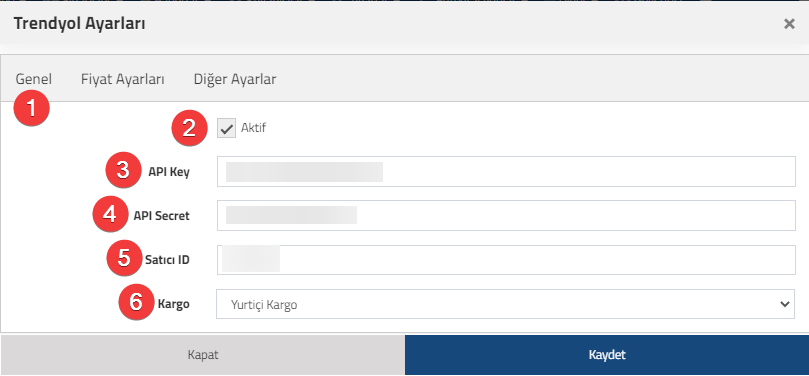This screenshot has height=376, width=809.
Task: Click the red number 2 marker
Action: [x=189, y=128]
